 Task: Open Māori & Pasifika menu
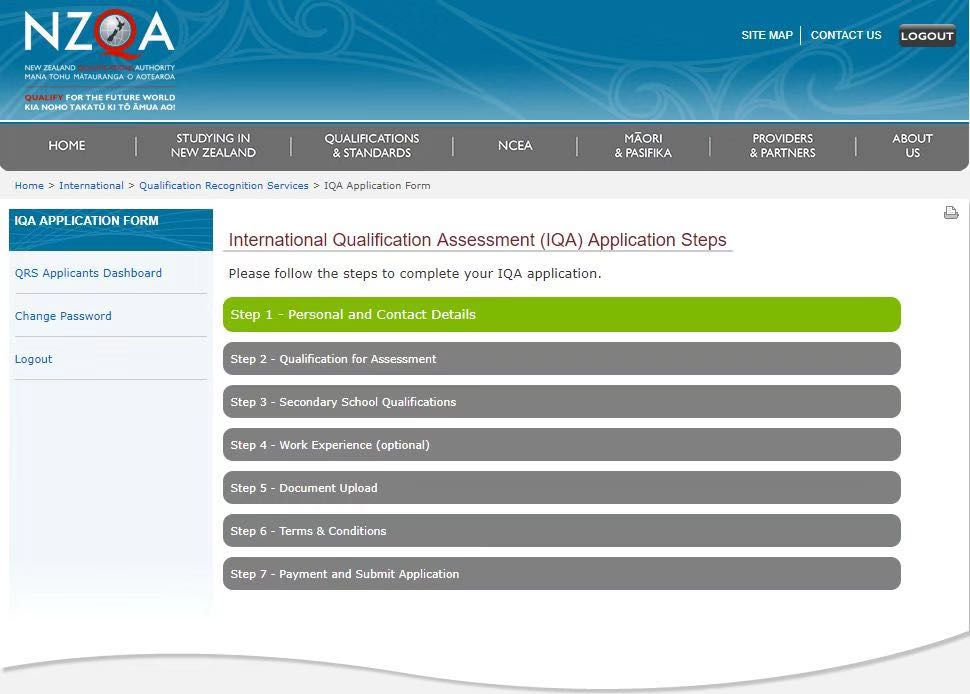[x=643, y=146]
